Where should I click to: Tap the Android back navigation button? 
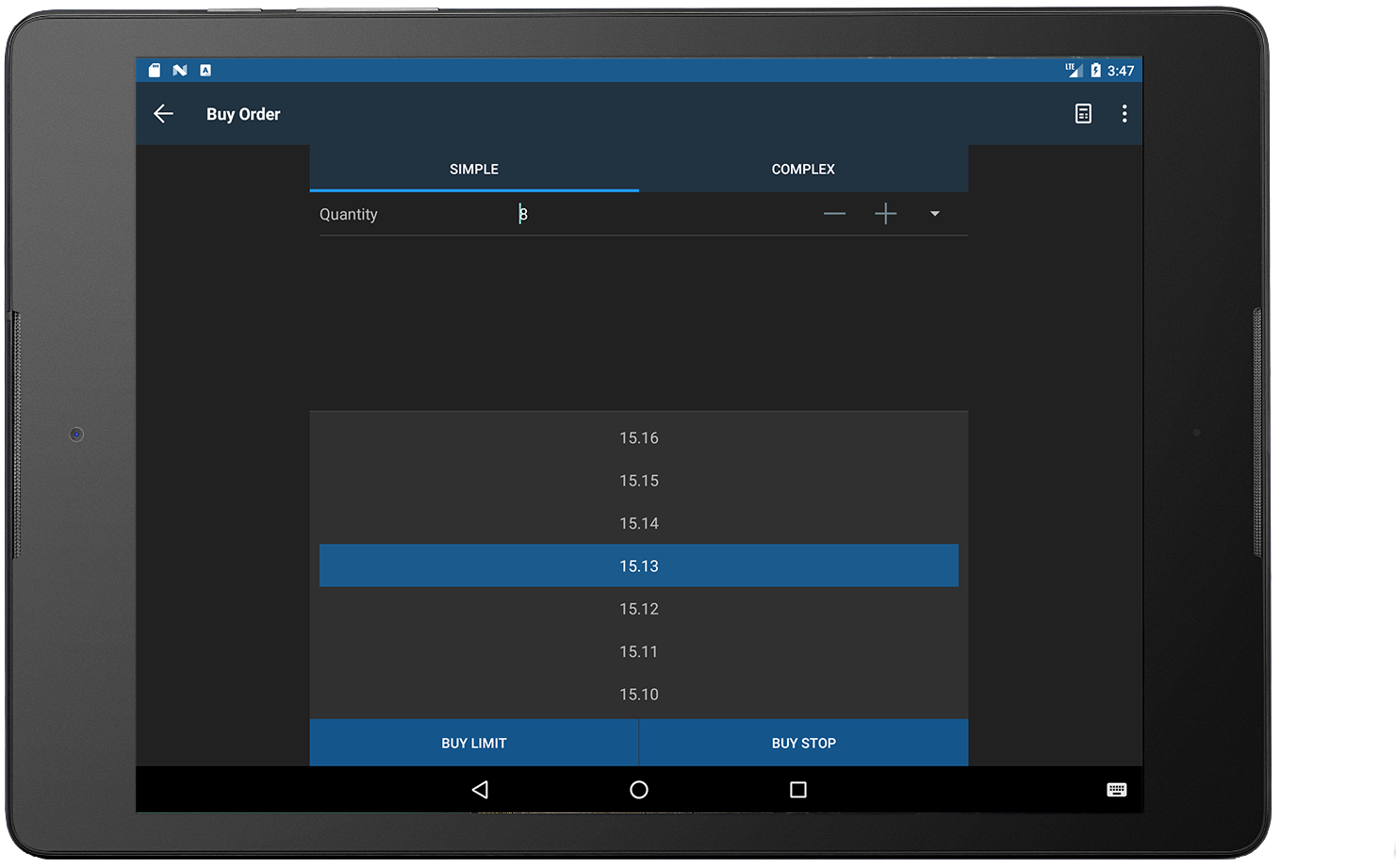(480, 790)
